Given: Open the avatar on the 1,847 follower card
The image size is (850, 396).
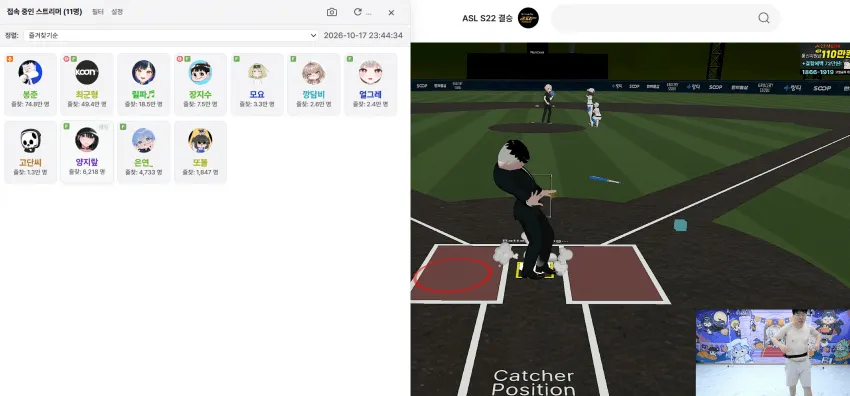Looking at the screenshot, I should tap(200, 140).
